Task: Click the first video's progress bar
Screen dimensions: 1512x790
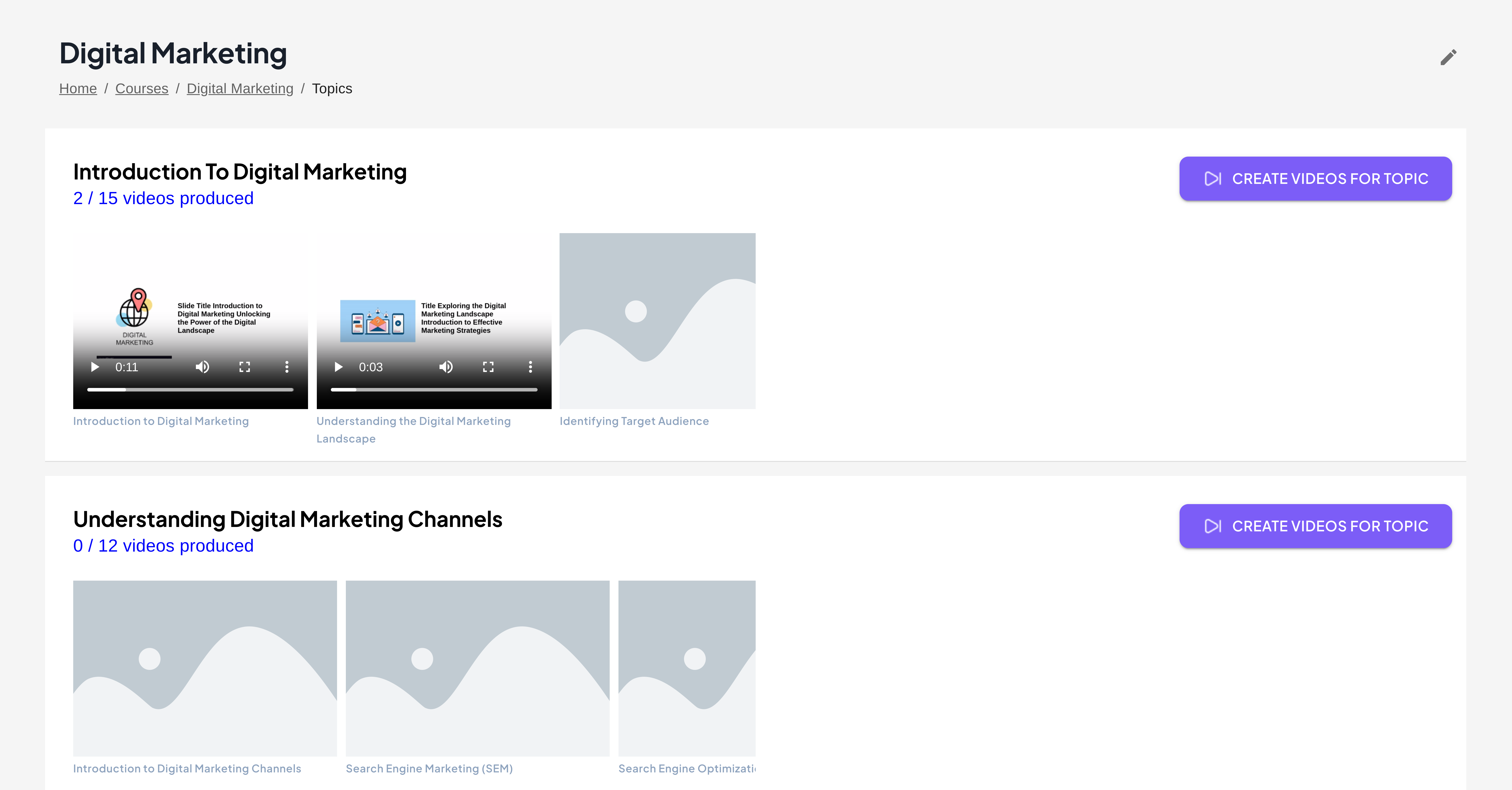Action: pos(190,390)
